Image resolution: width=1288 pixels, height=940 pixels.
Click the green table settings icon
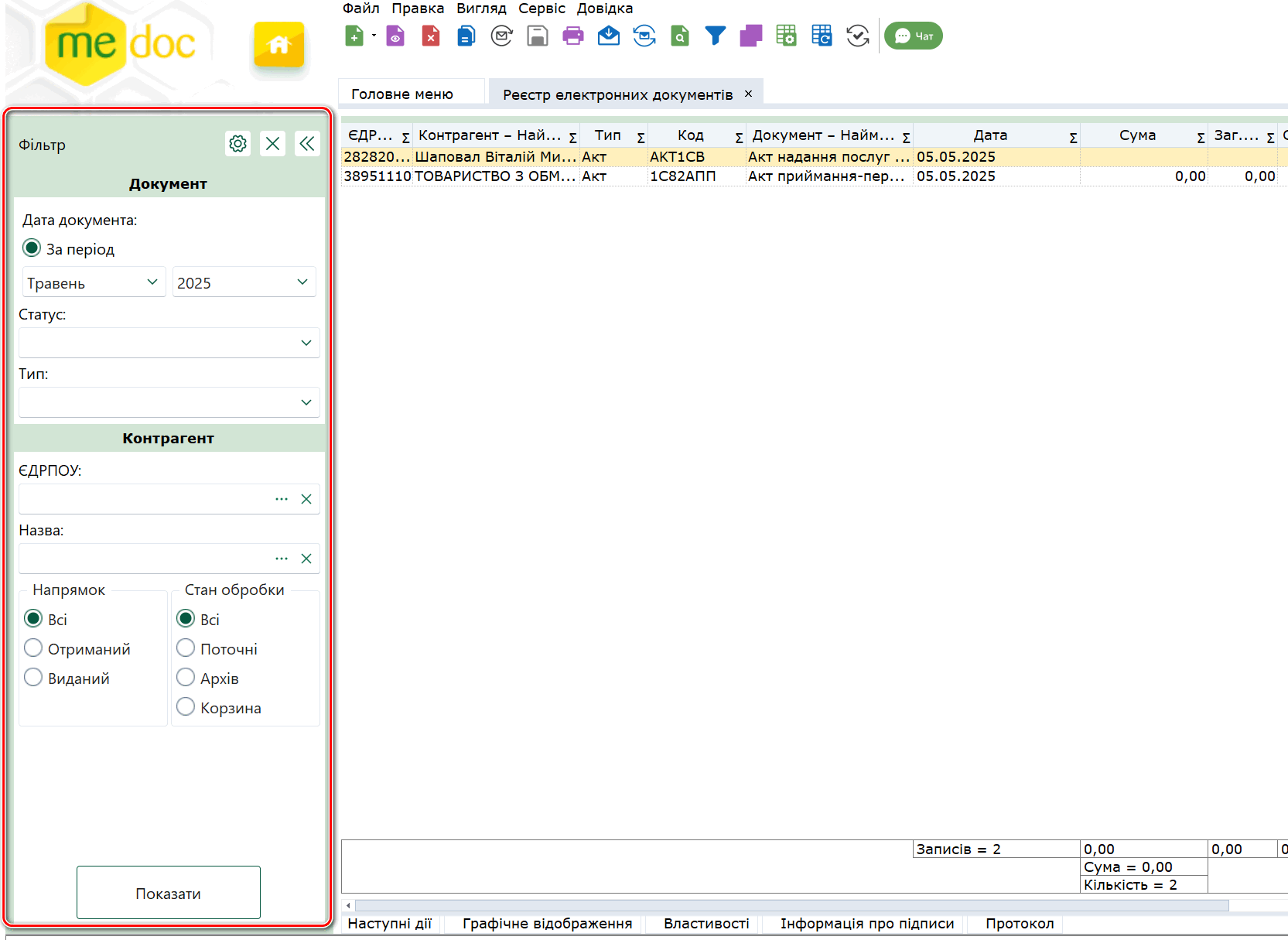point(786,36)
